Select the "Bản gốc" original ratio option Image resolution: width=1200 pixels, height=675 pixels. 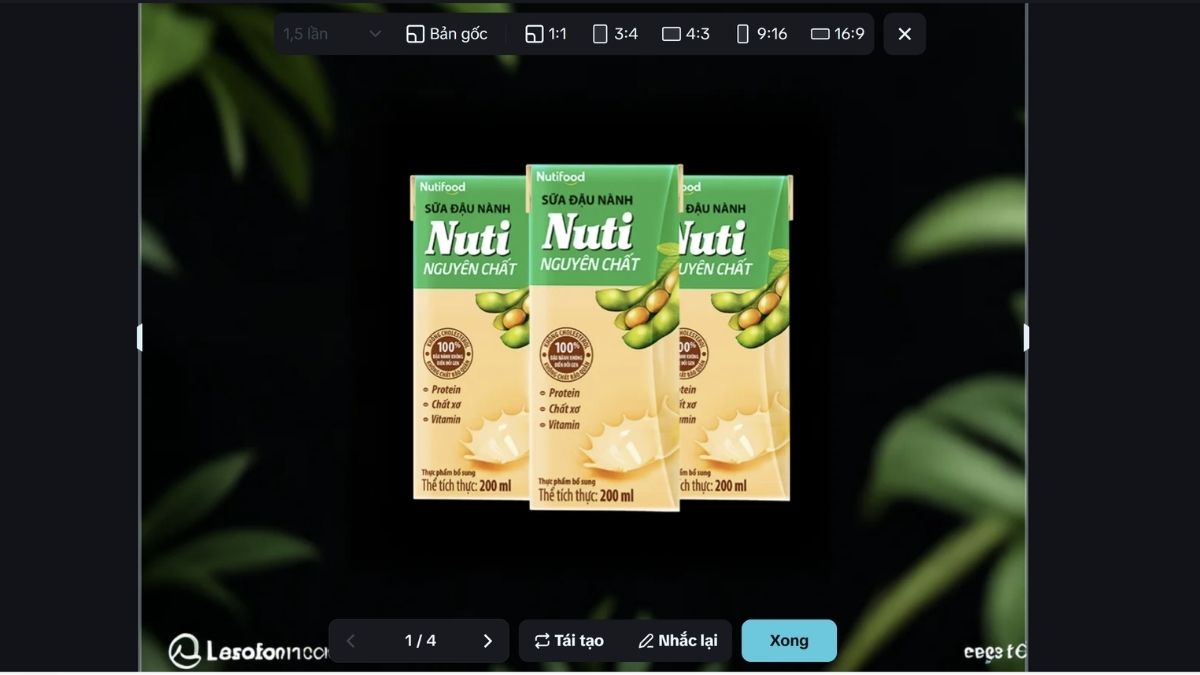pos(447,34)
